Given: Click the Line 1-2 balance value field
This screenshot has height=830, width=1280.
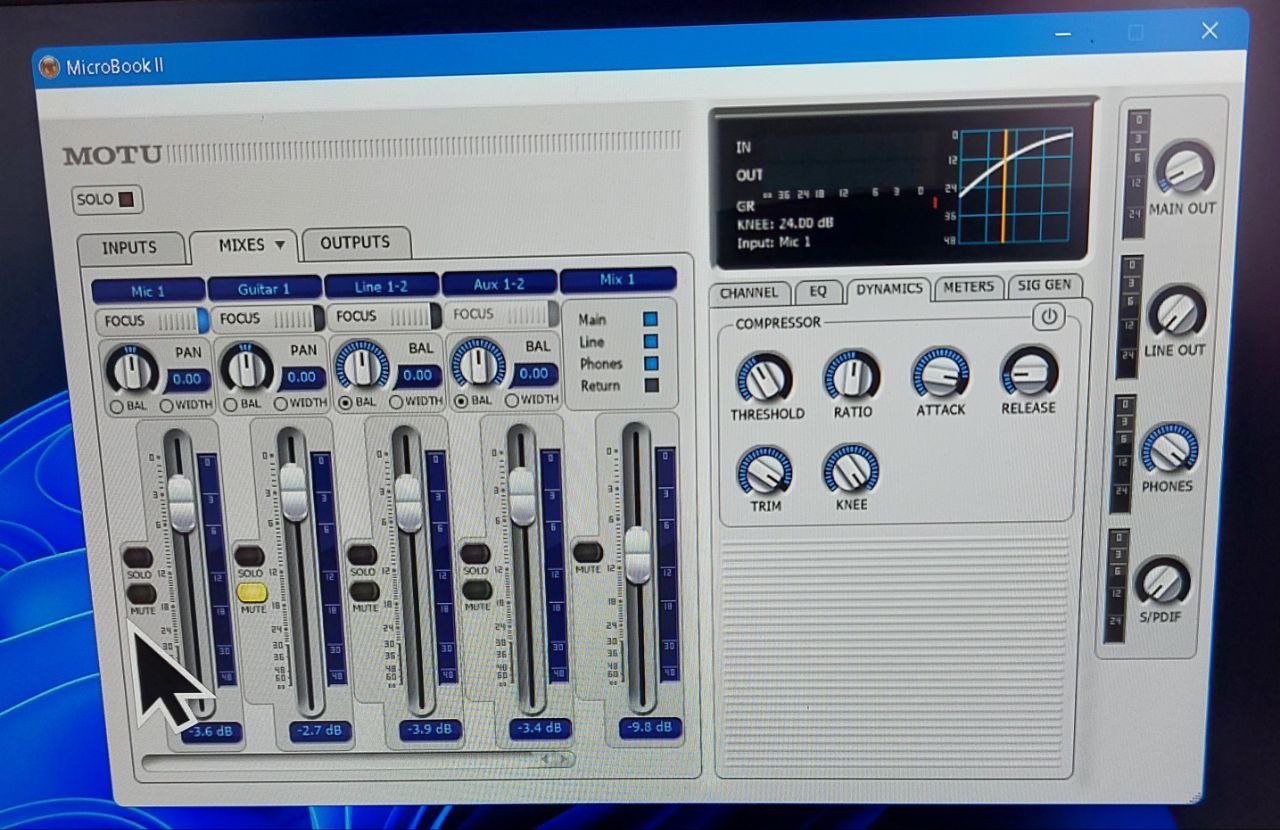Looking at the screenshot, I should click(x=418, y=376).
